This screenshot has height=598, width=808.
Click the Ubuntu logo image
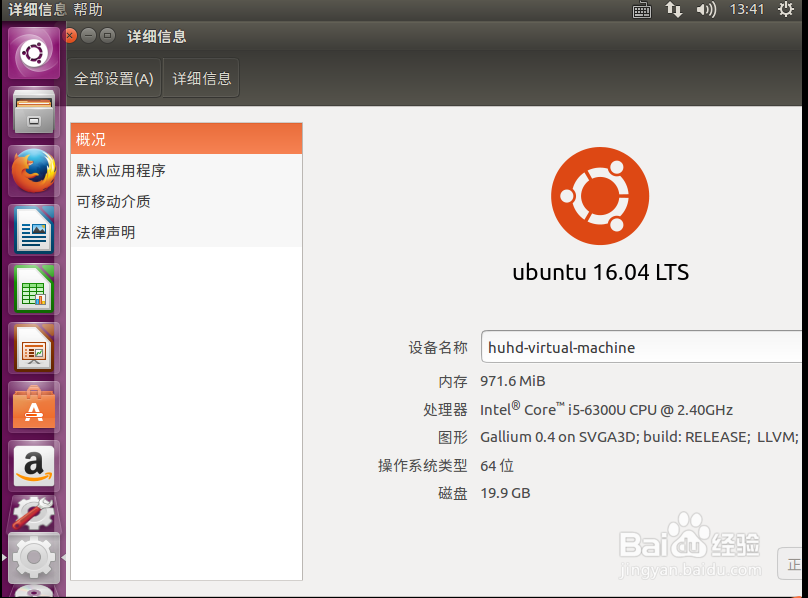pyautogui.click(x=600, y=196)
